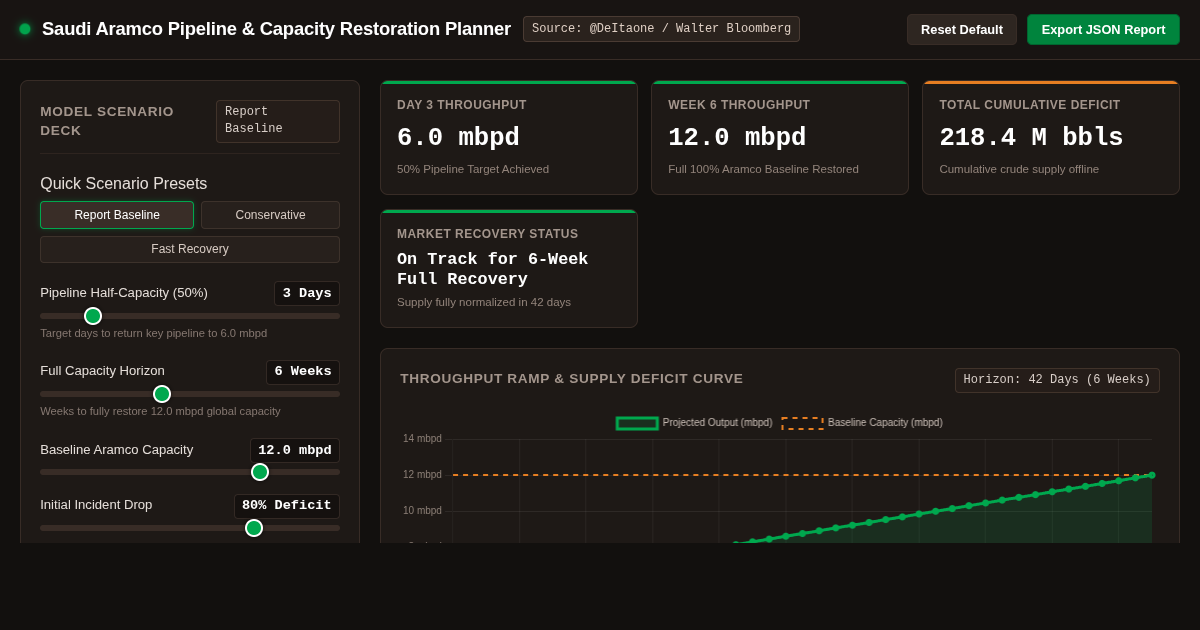This screenshot has width=1200, height=630.
Task: Click the source tag @DeItaone / Walter Bloomberg
Action: (x=661, y=29)
